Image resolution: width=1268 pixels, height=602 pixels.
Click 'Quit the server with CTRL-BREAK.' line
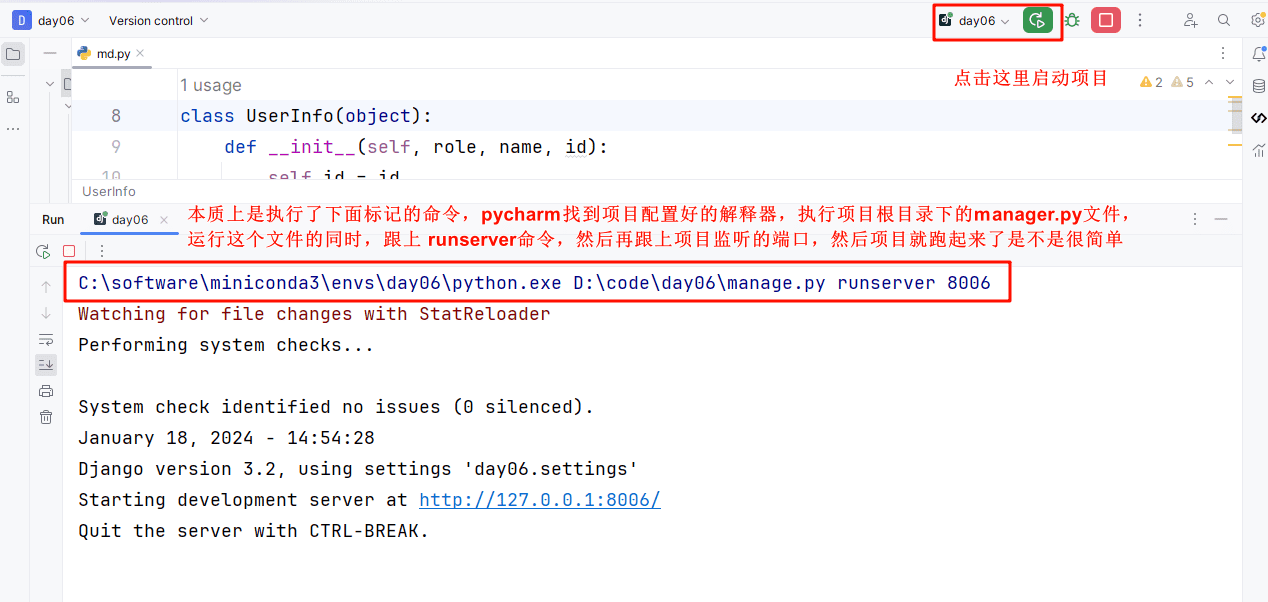(253, 531)
